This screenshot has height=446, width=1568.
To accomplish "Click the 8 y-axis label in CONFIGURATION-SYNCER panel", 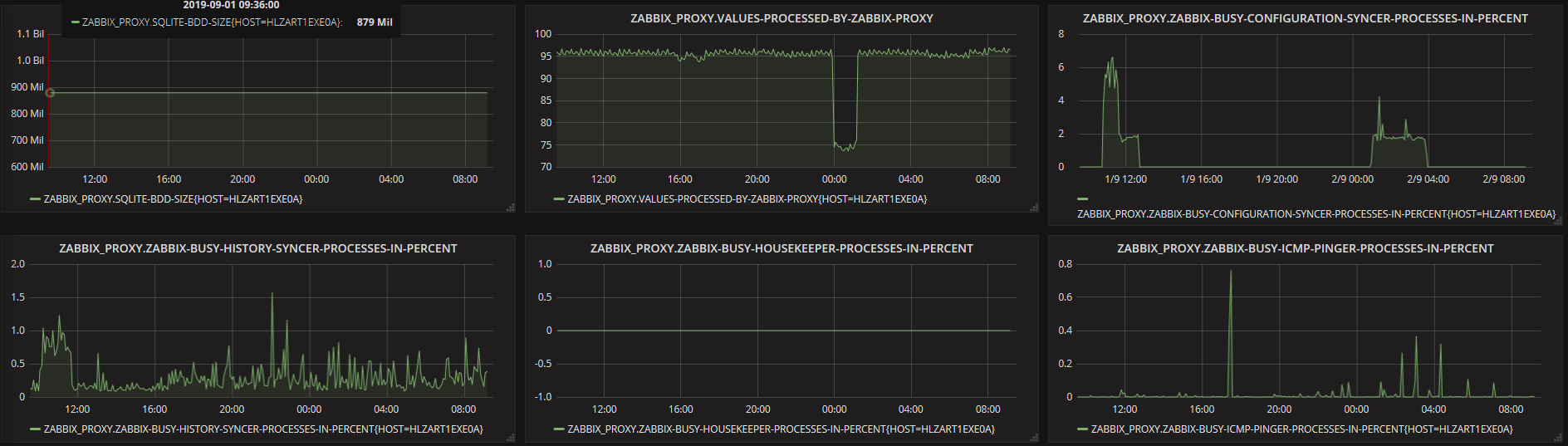I will point(1061,34).
